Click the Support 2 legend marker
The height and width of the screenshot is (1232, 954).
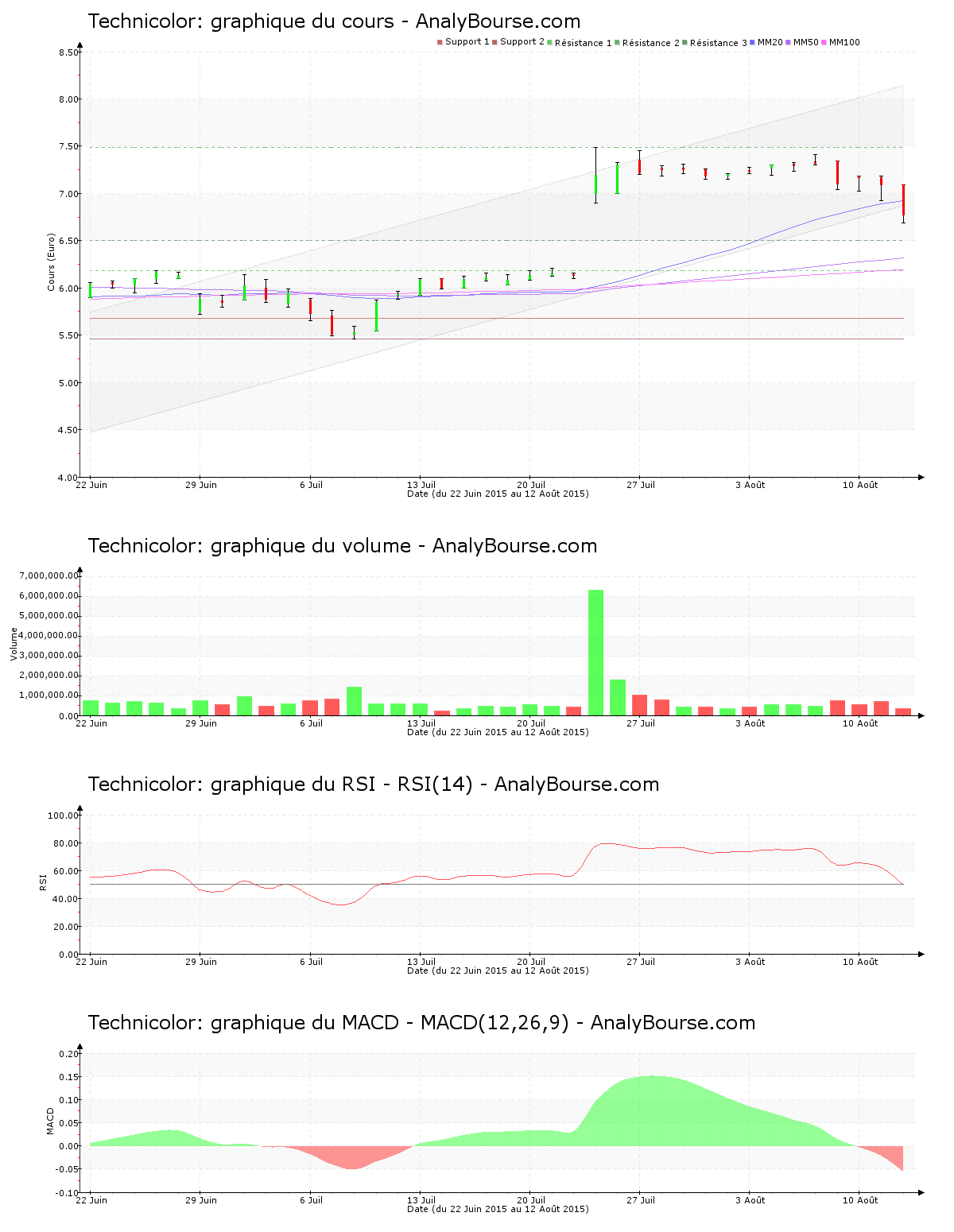(495, 41)
